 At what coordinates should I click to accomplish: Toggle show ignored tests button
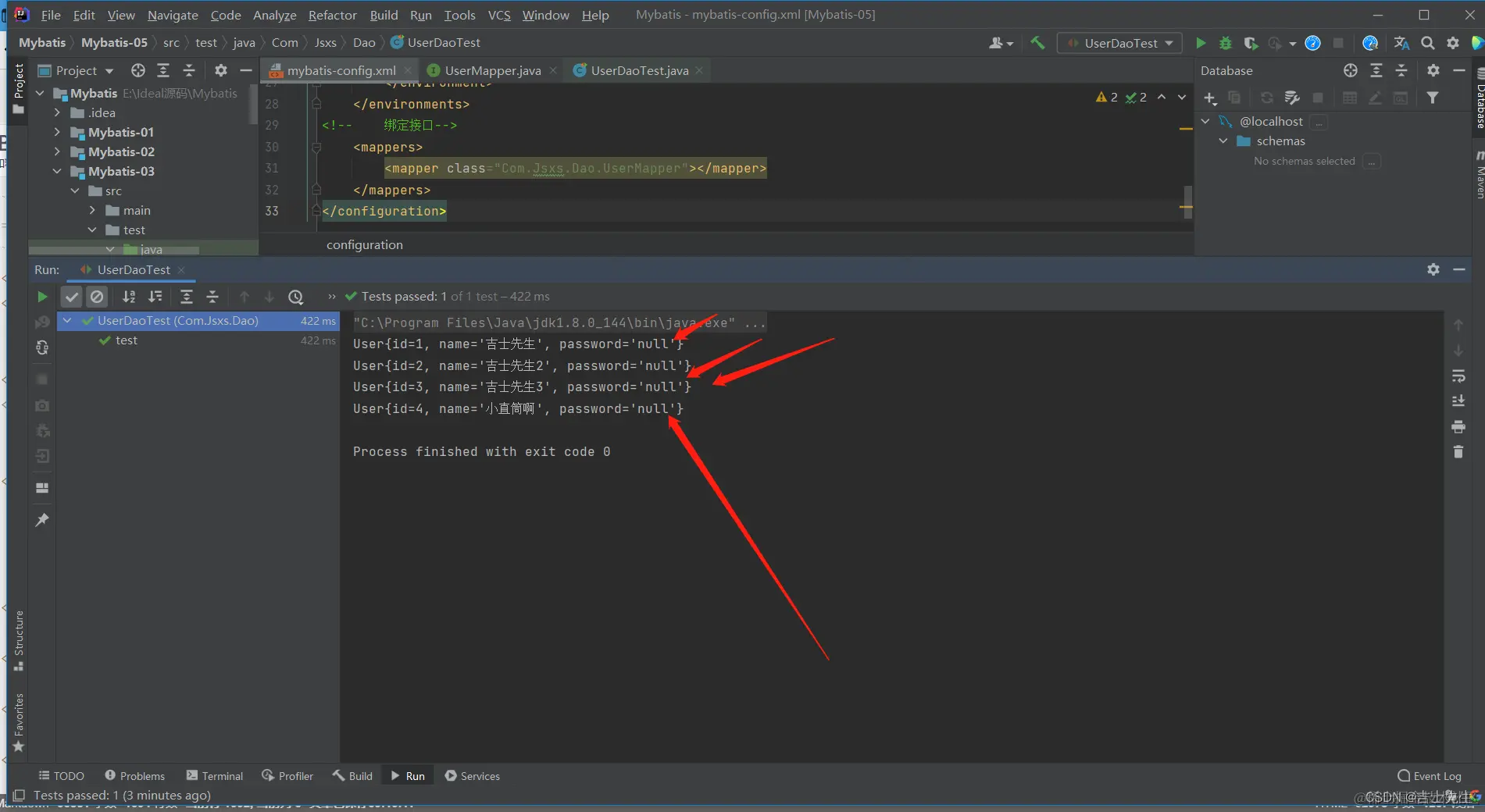[97, 297]
